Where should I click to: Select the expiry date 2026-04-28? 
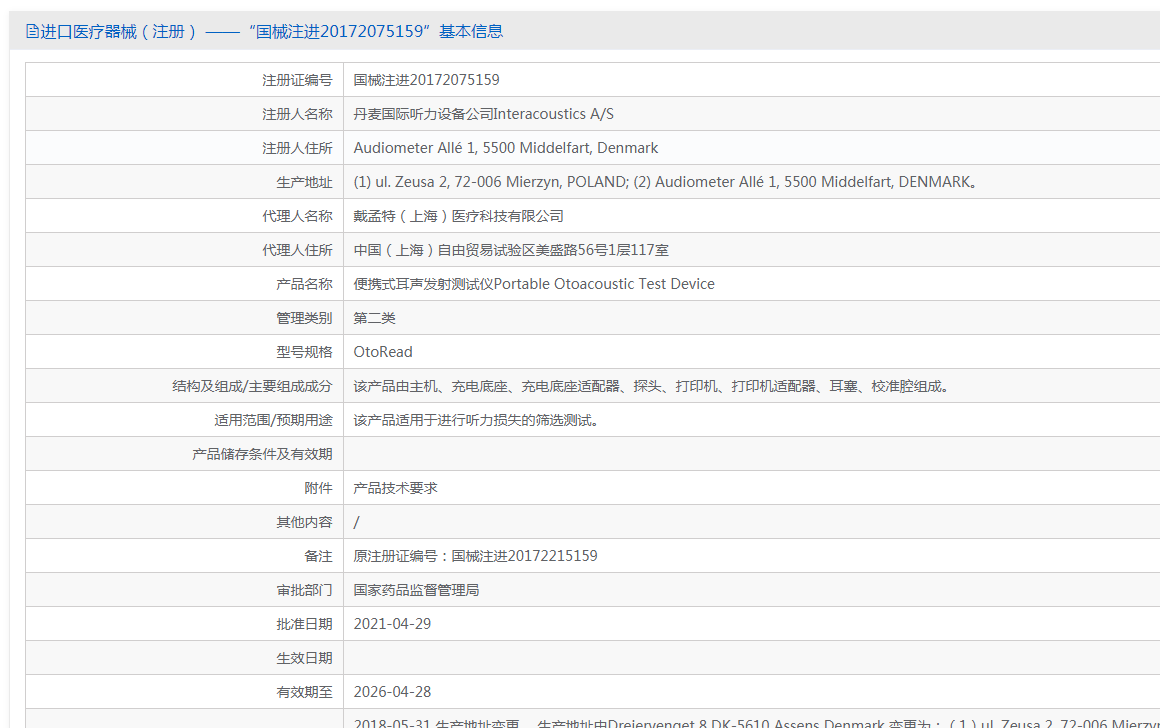coord(392,692)
